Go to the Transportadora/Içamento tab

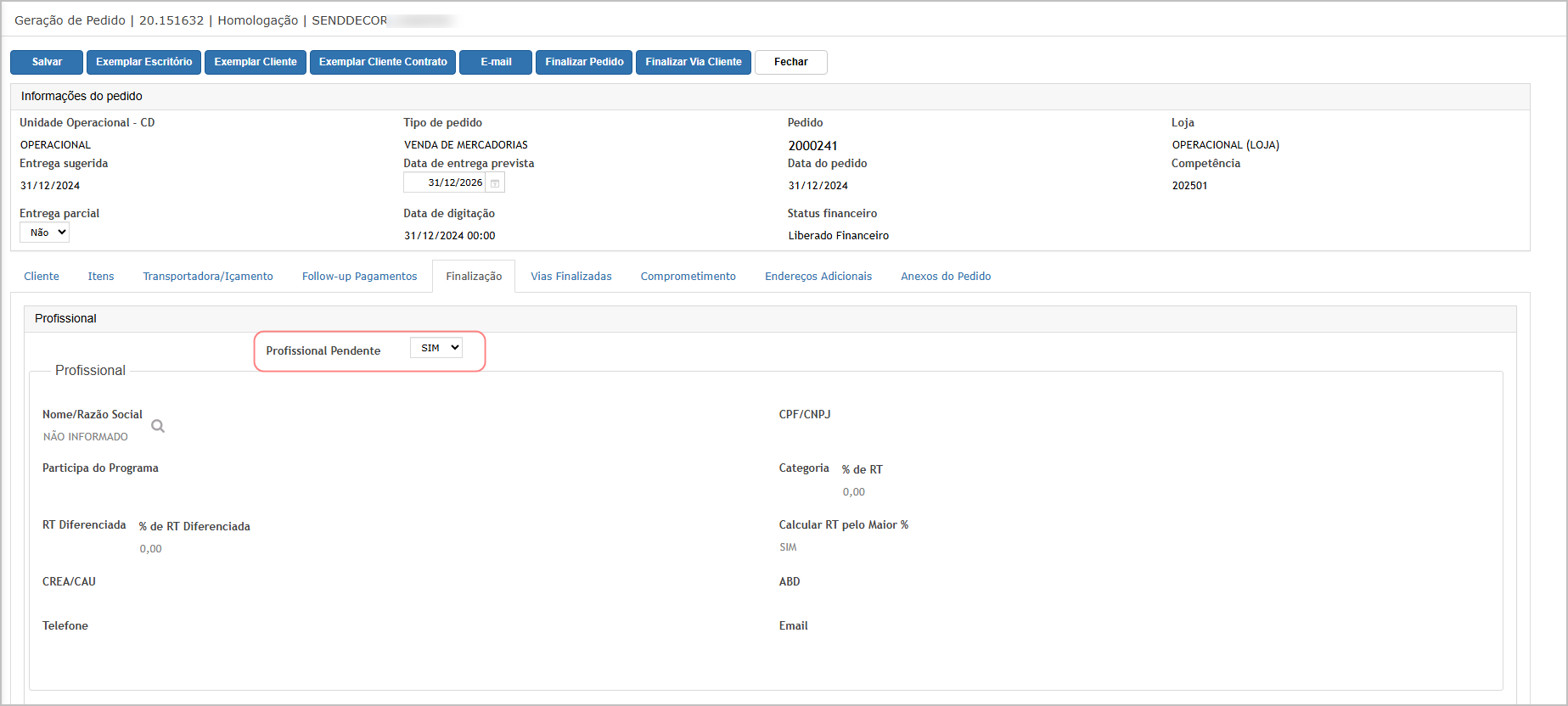pyautogui.click(x=208, y=277)
